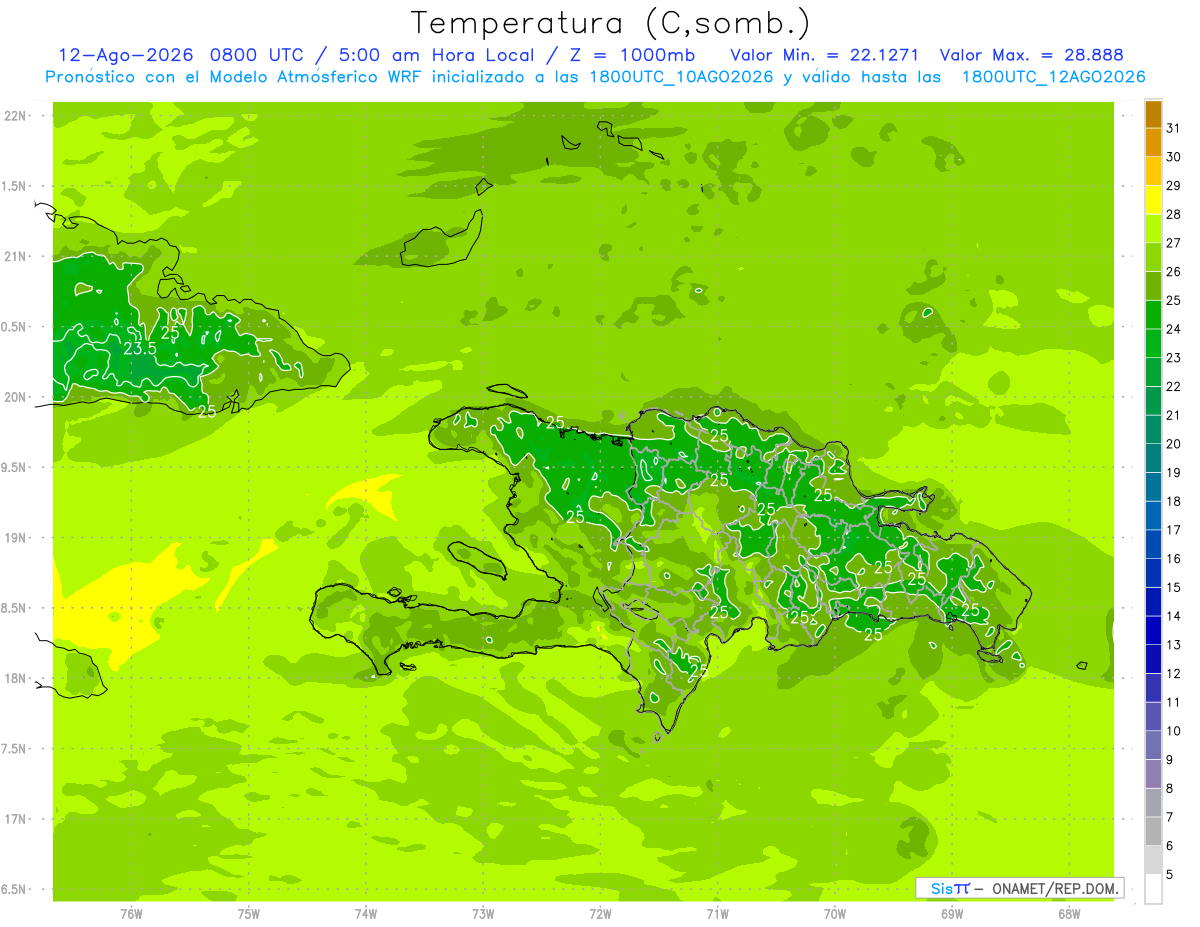Click the "22N" latitude label

14,116
